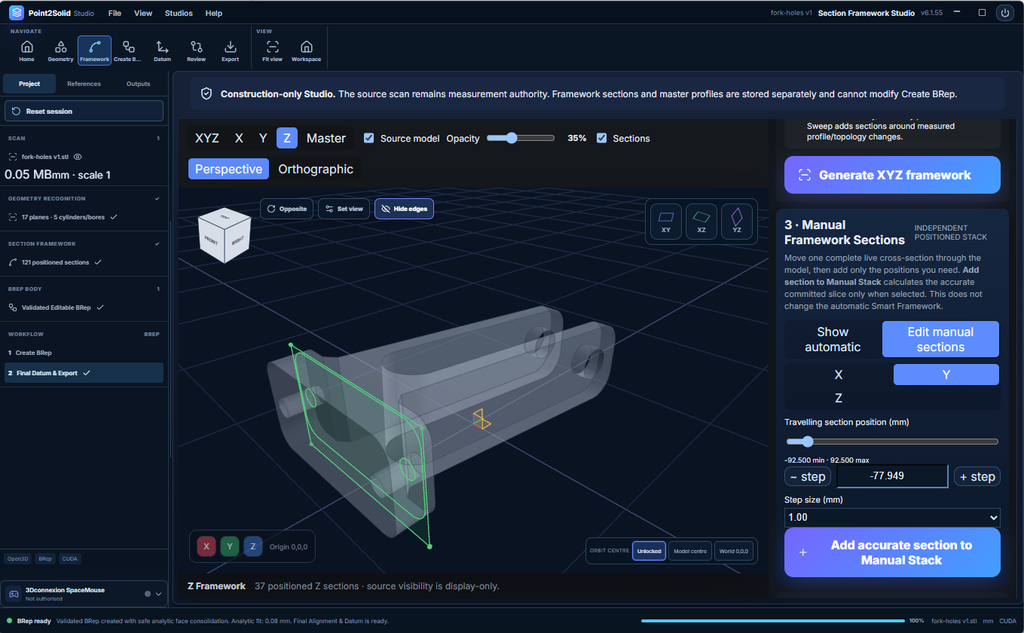
Task: Click the Workspace view icon
Action: [x=306, y=50]
